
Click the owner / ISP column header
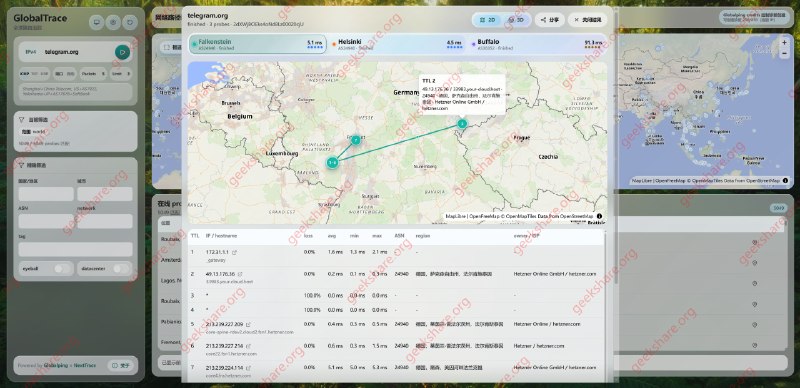pos(527,236)
